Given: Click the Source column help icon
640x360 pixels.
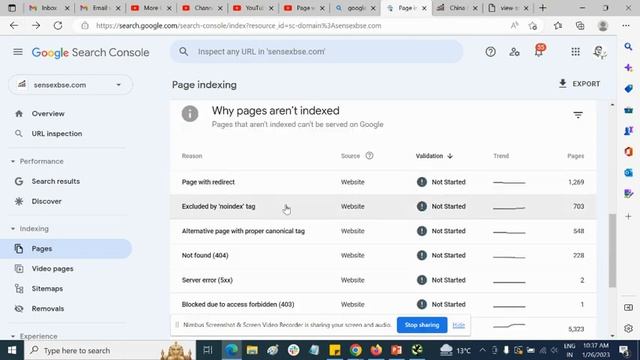Looking at the screenshot, I should (369, 156).
